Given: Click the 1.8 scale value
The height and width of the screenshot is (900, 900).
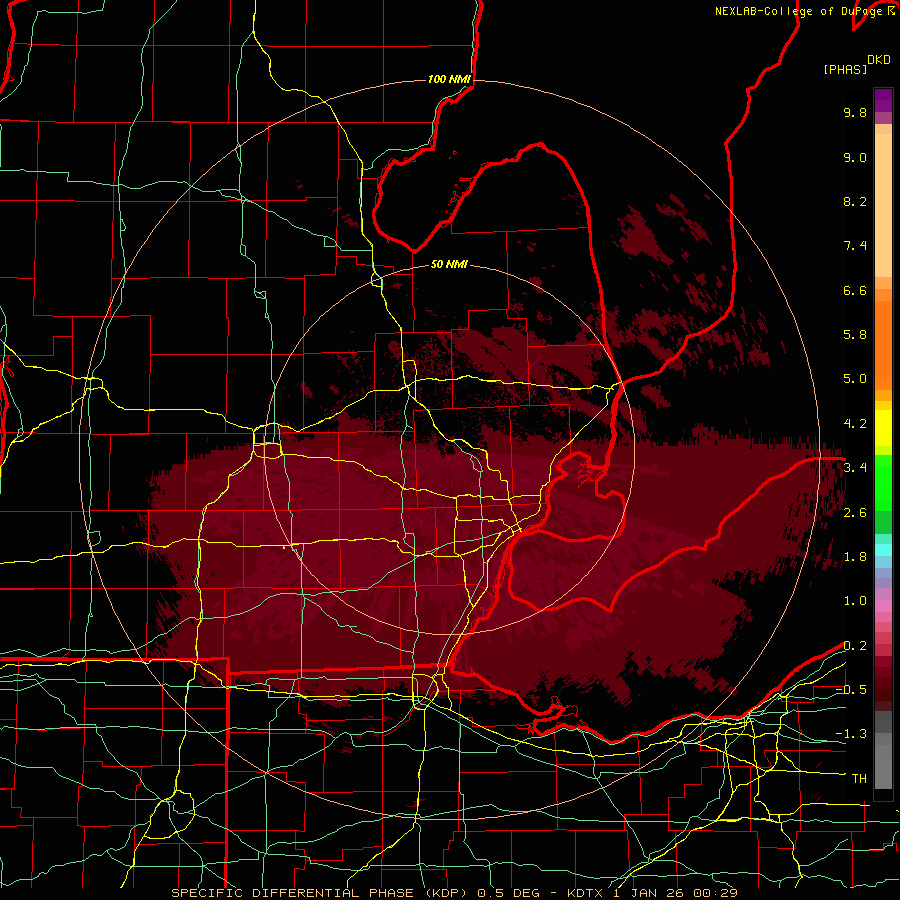Looking at the screenshot, I should point(855,557).
